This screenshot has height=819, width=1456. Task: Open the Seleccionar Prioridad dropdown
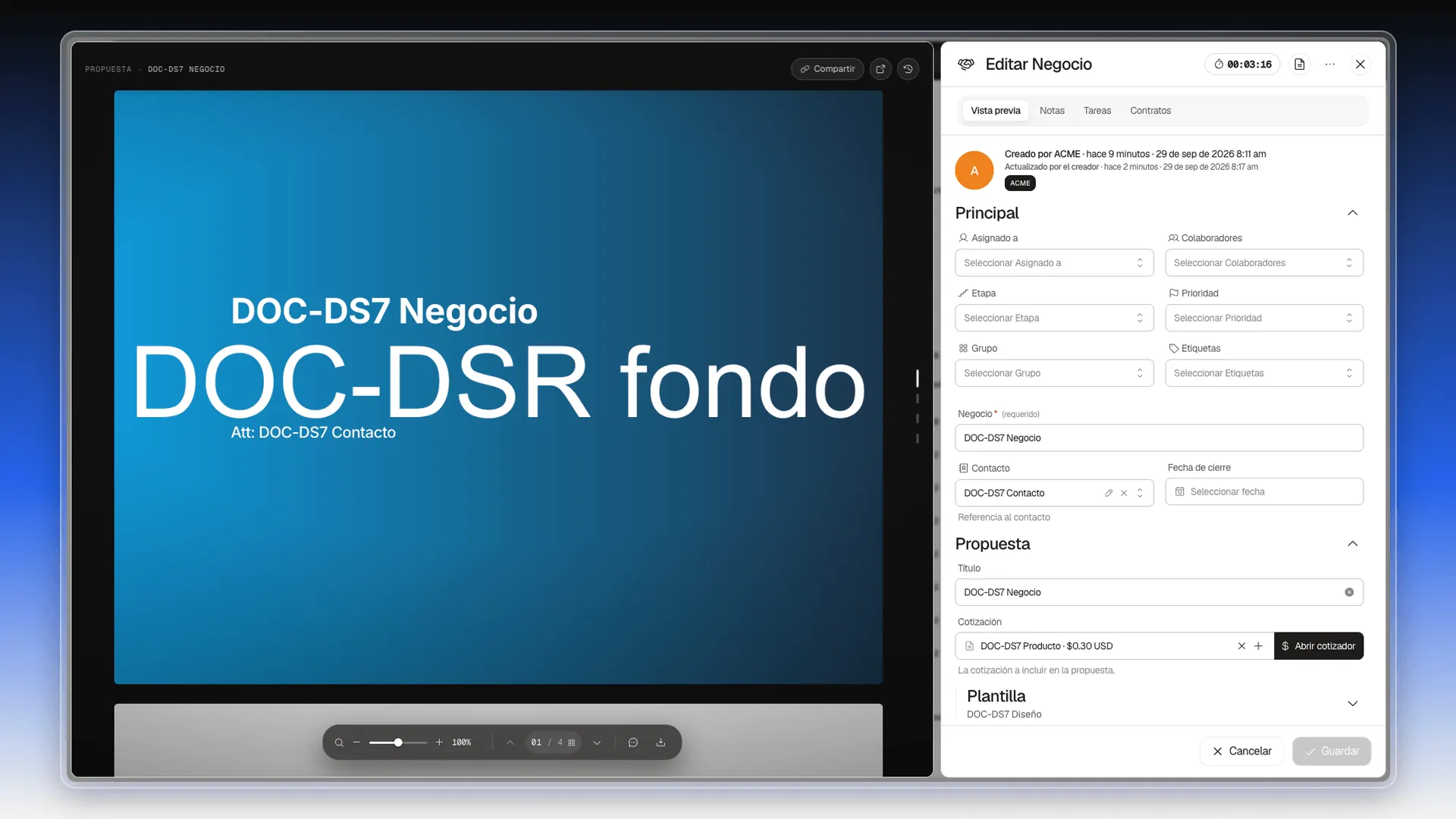pyautogui.click(x=1264, y=318)
